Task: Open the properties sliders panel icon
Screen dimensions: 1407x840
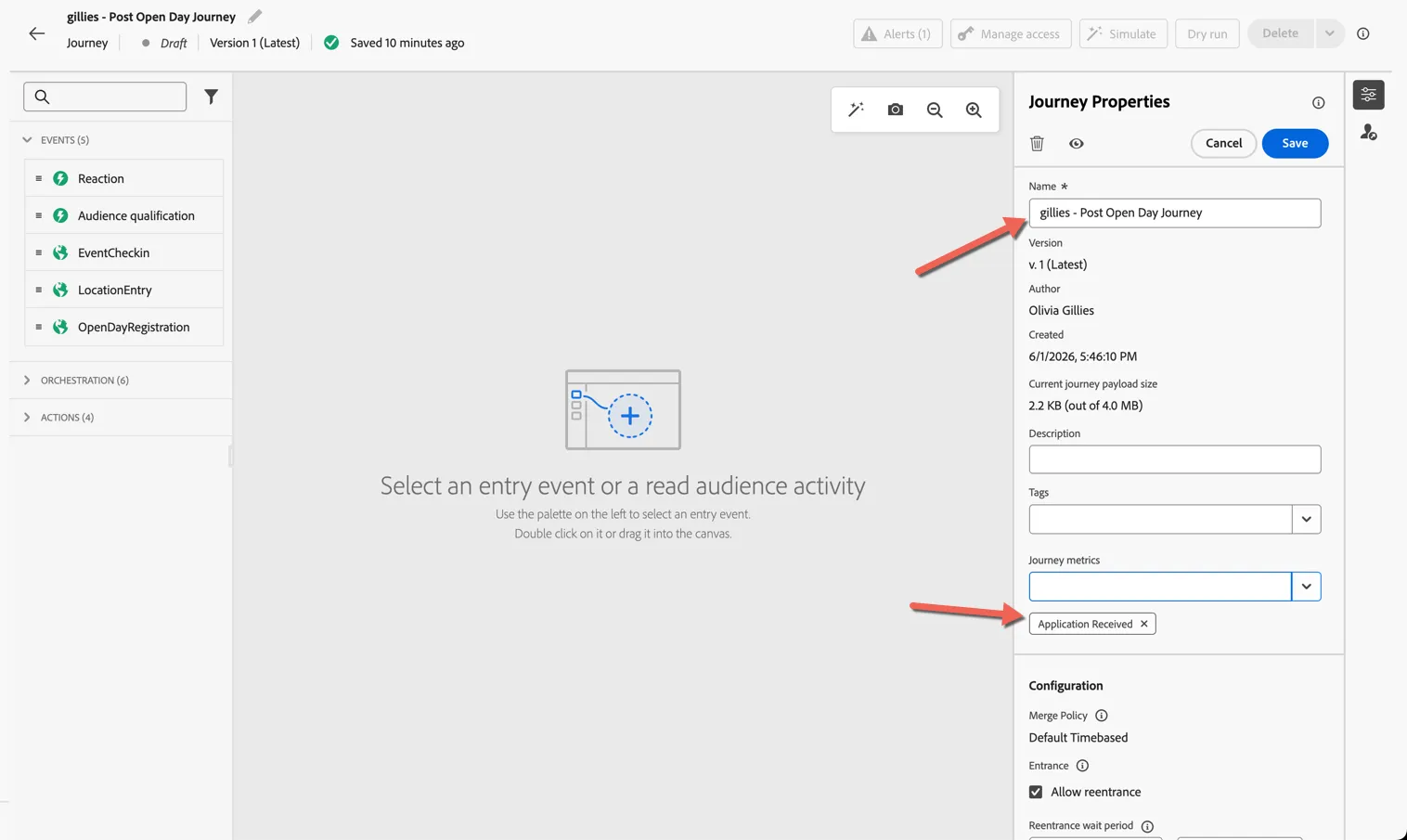Action: (x=1369, y=95)
